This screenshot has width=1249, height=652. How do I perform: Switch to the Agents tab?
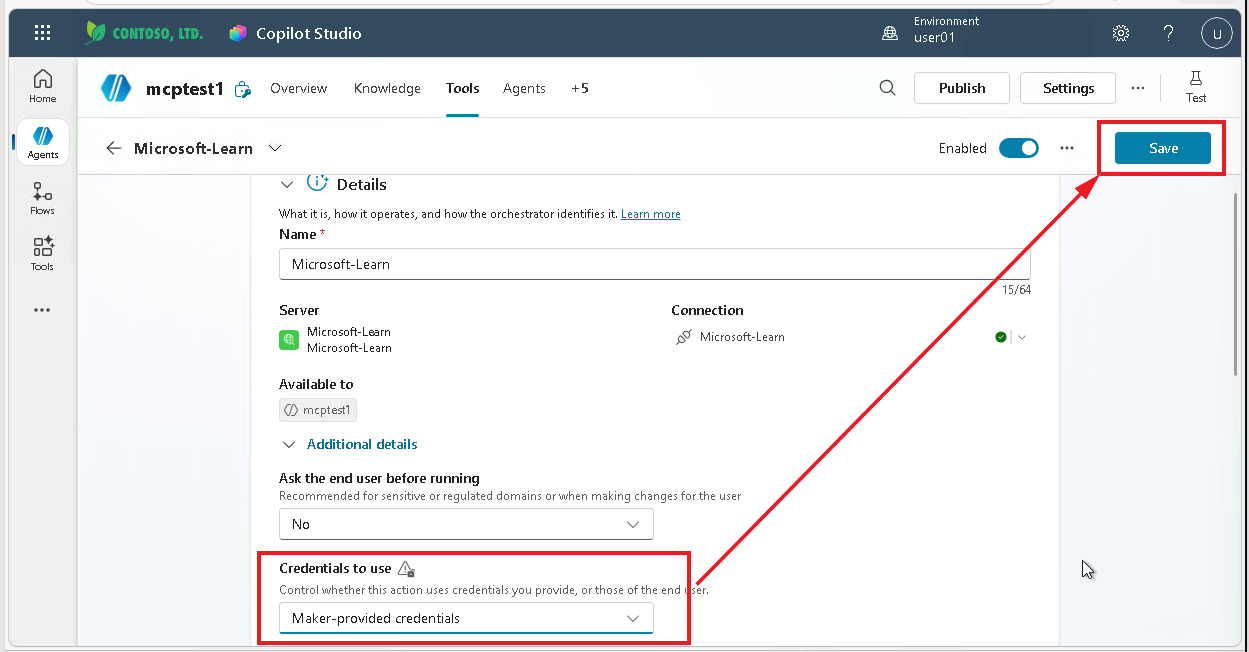pos(524,88)
